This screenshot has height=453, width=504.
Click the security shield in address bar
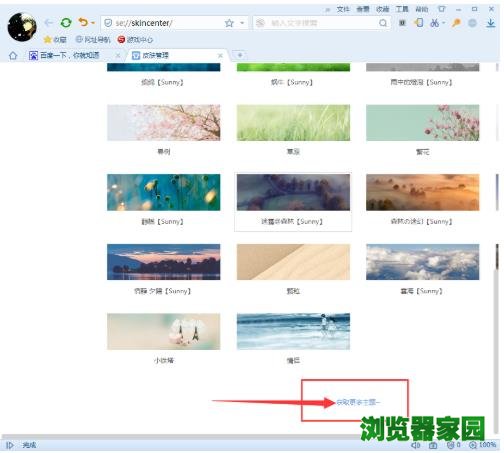point(108,23)
